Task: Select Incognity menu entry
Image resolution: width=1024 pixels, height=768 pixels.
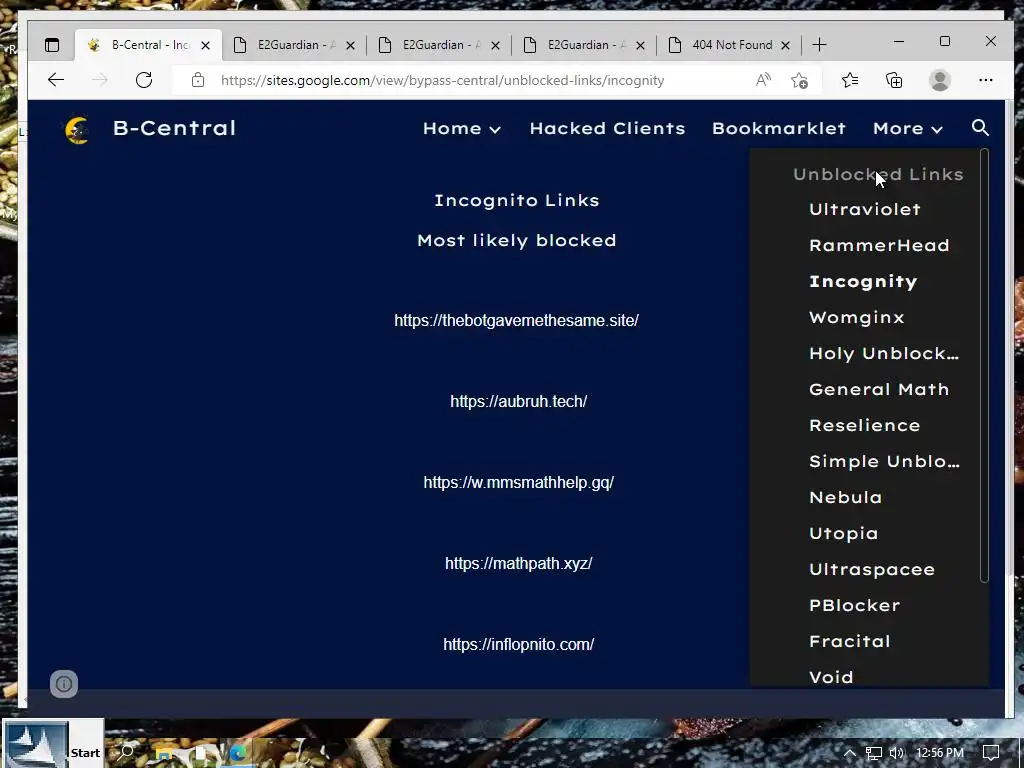Action: (863, 281)
